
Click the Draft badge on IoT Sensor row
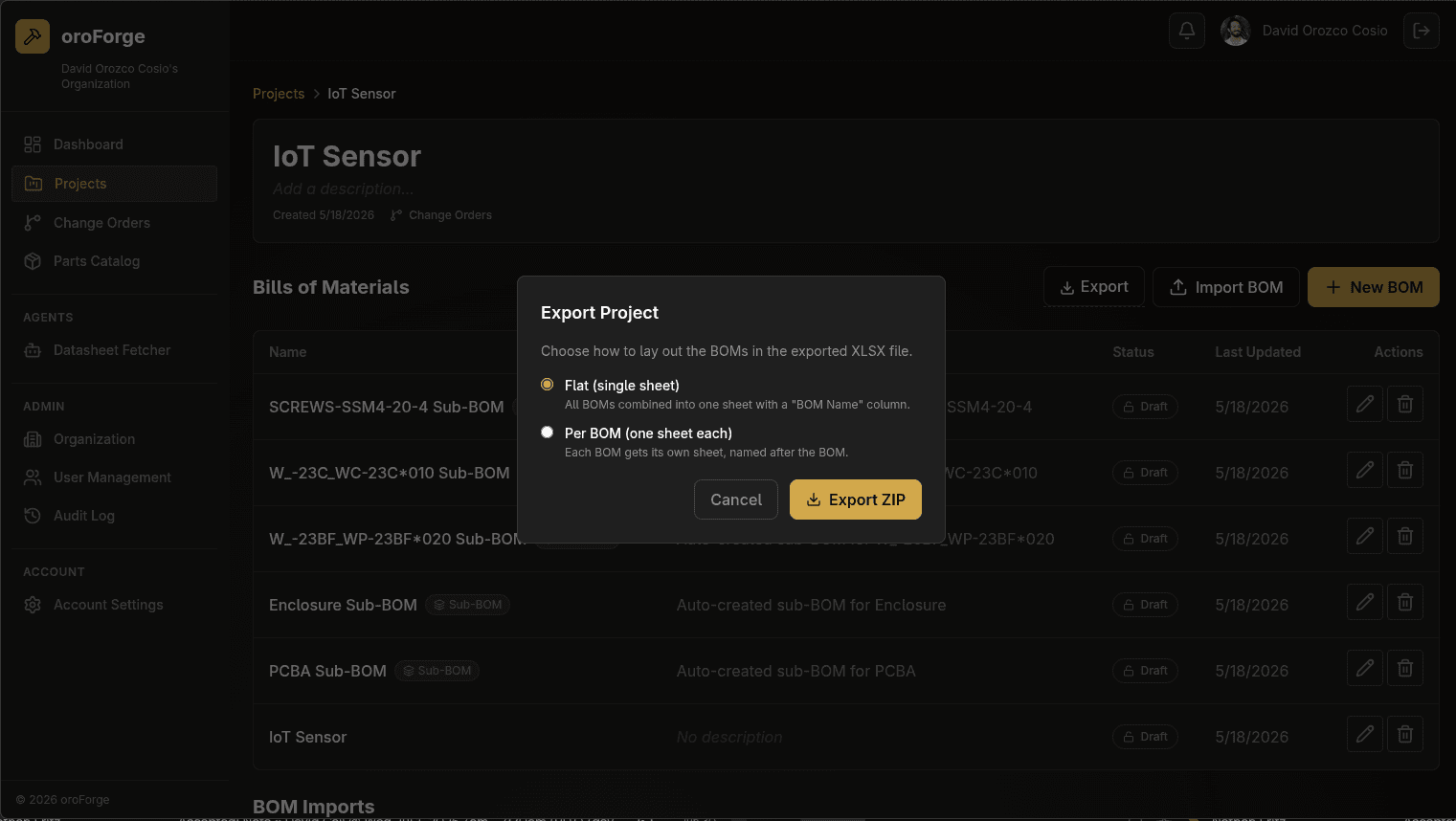pos(1145,737)
